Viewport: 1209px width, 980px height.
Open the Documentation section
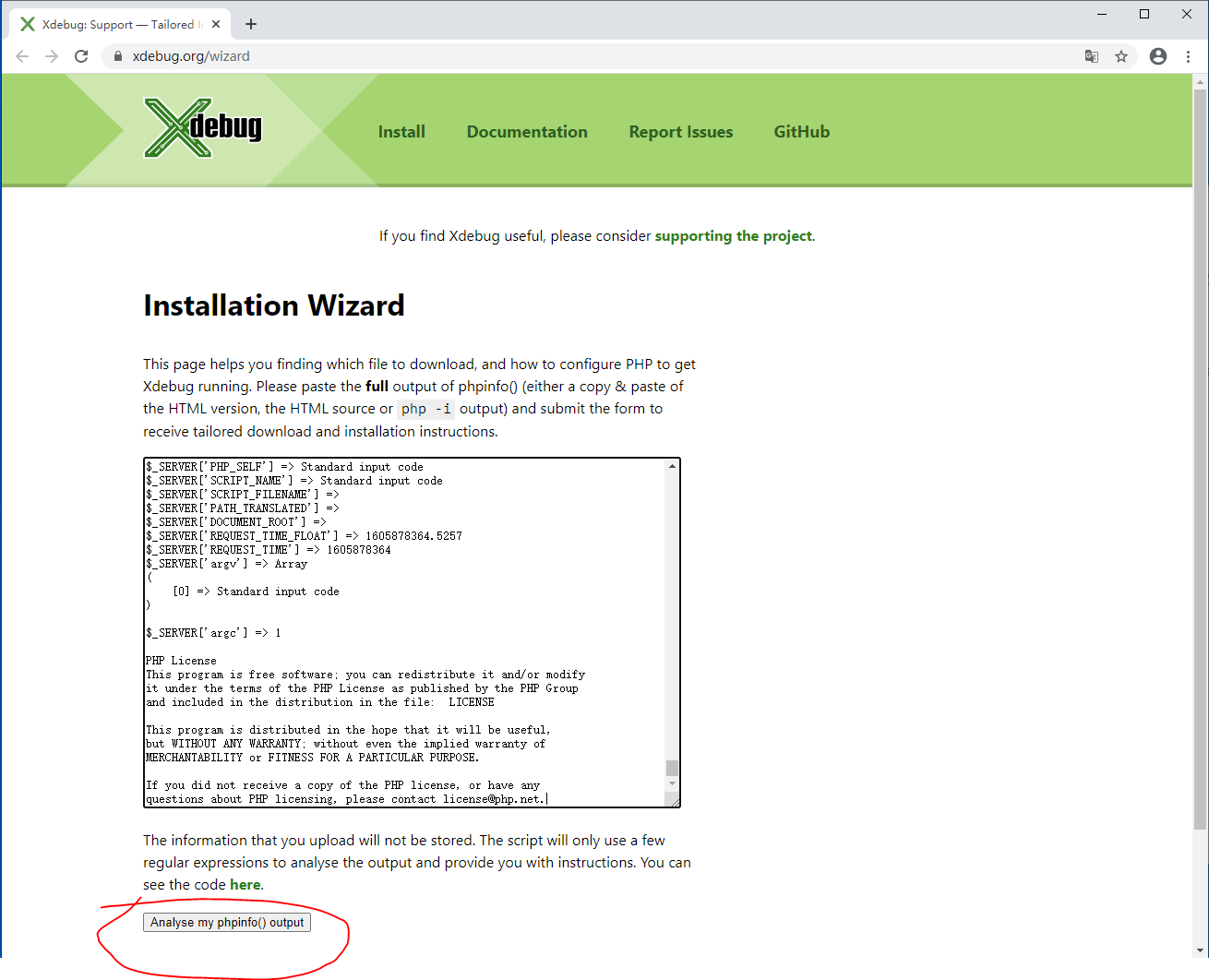click(x=527, y=131)
